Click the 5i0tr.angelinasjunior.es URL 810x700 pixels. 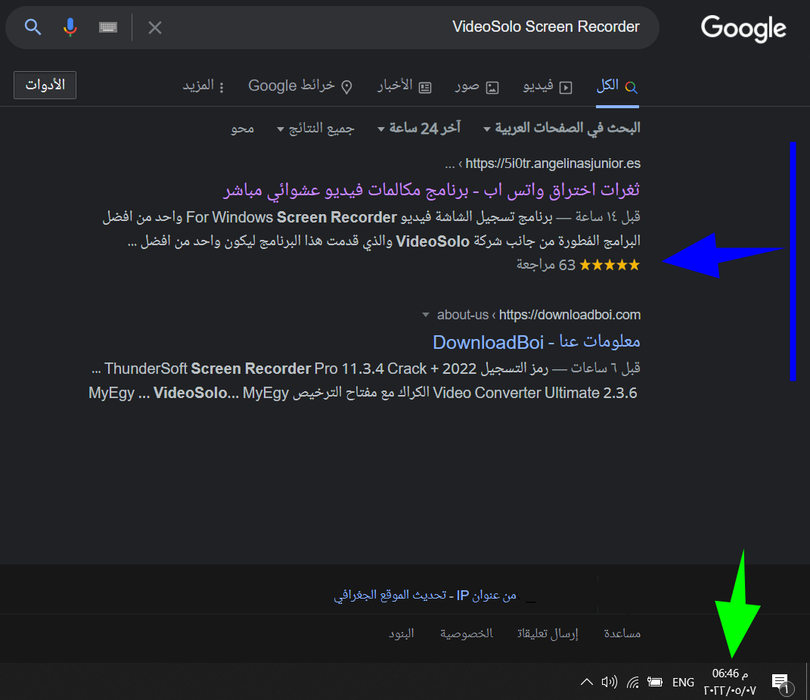(x=553, y=164)
